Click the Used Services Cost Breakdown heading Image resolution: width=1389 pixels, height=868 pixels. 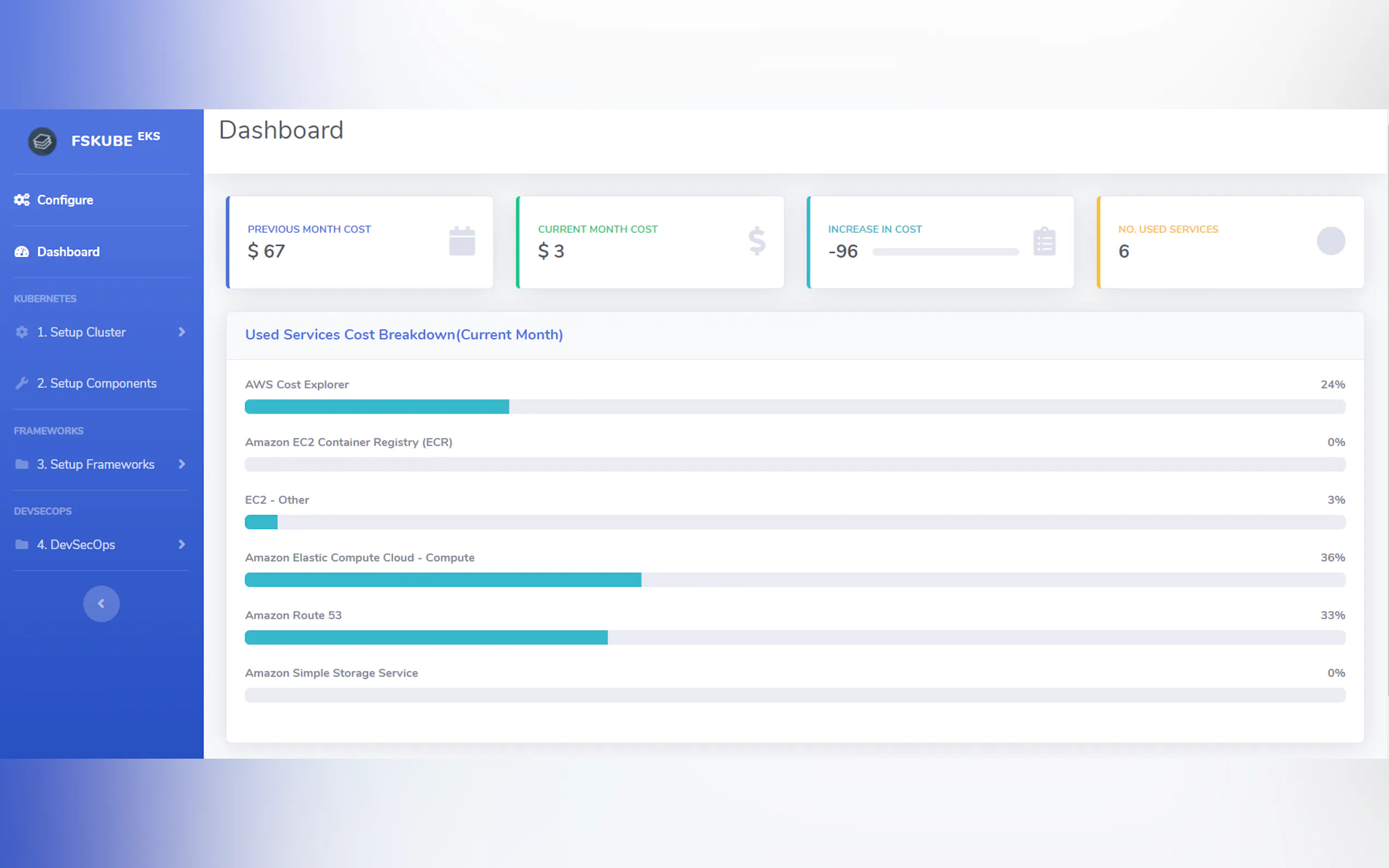click(x=404, y=335)
